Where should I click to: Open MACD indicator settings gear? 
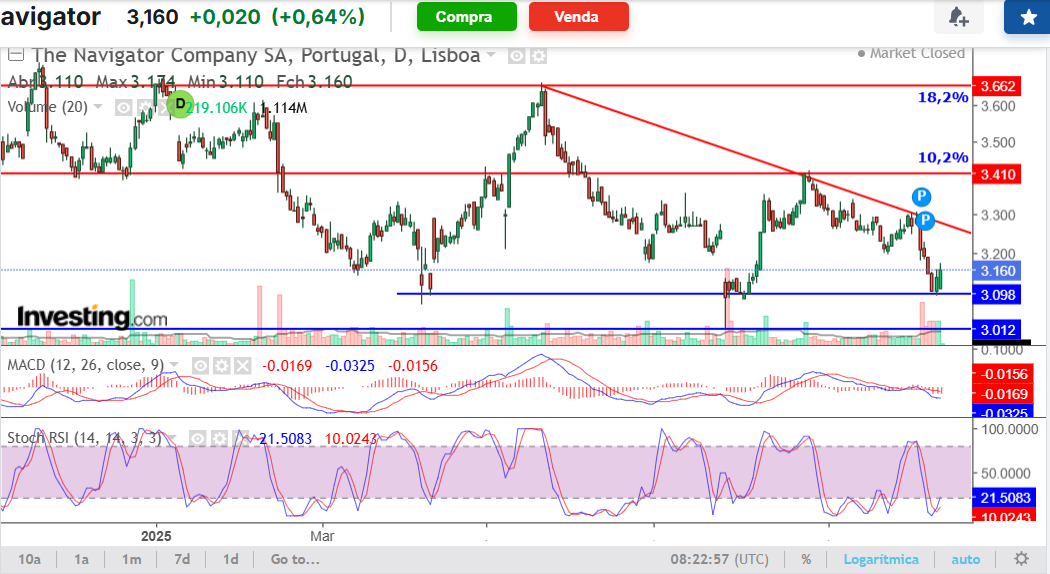click(222, 366)
